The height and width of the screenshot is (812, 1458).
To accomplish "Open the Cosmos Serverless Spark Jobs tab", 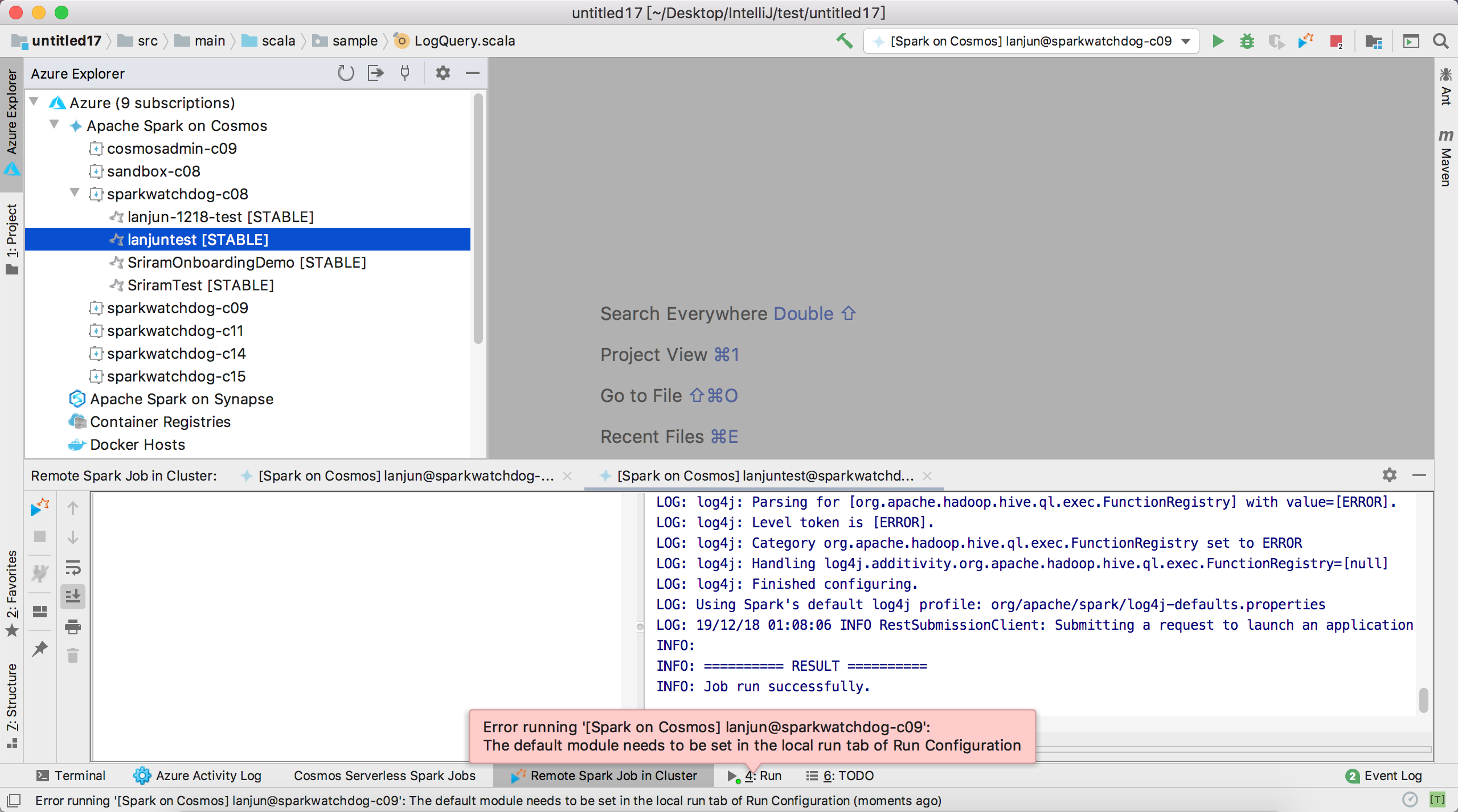I will 385,775.
